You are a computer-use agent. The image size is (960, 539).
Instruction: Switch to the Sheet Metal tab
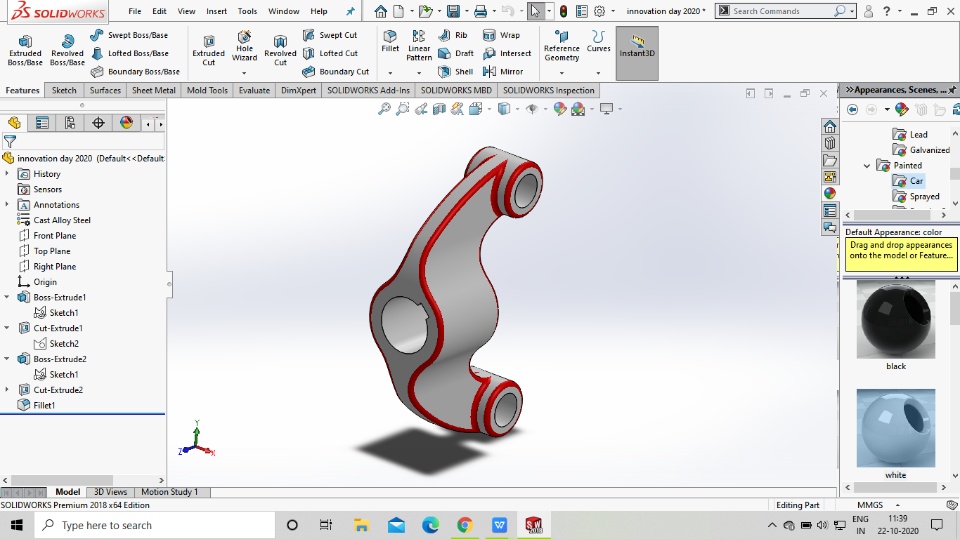(153, 90)
